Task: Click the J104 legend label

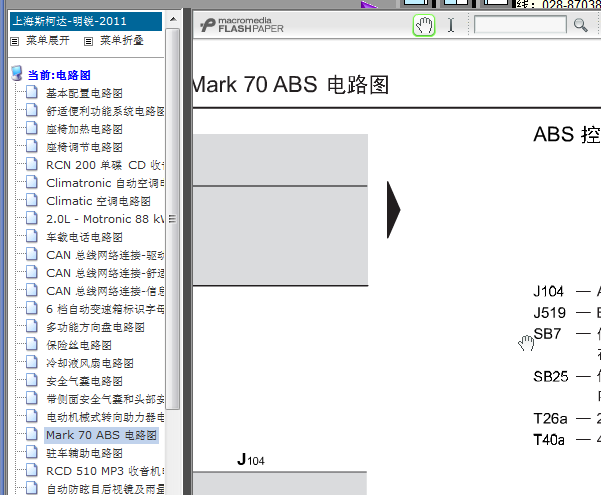Action: (x=548, y=292)
